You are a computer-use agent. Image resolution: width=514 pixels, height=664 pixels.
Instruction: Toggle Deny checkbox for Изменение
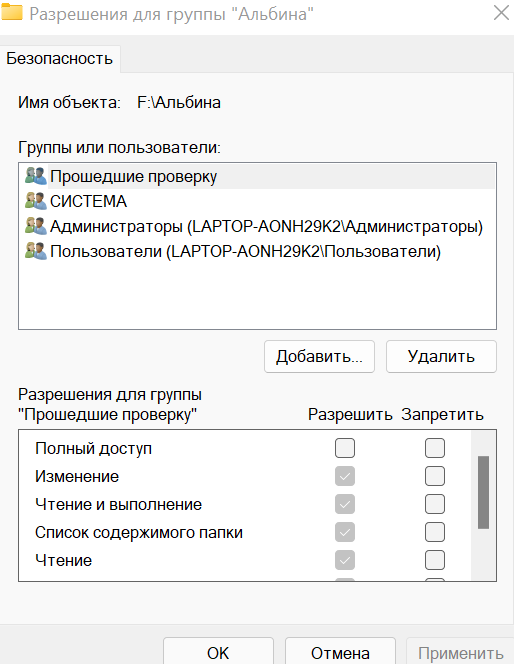point(435,476)
